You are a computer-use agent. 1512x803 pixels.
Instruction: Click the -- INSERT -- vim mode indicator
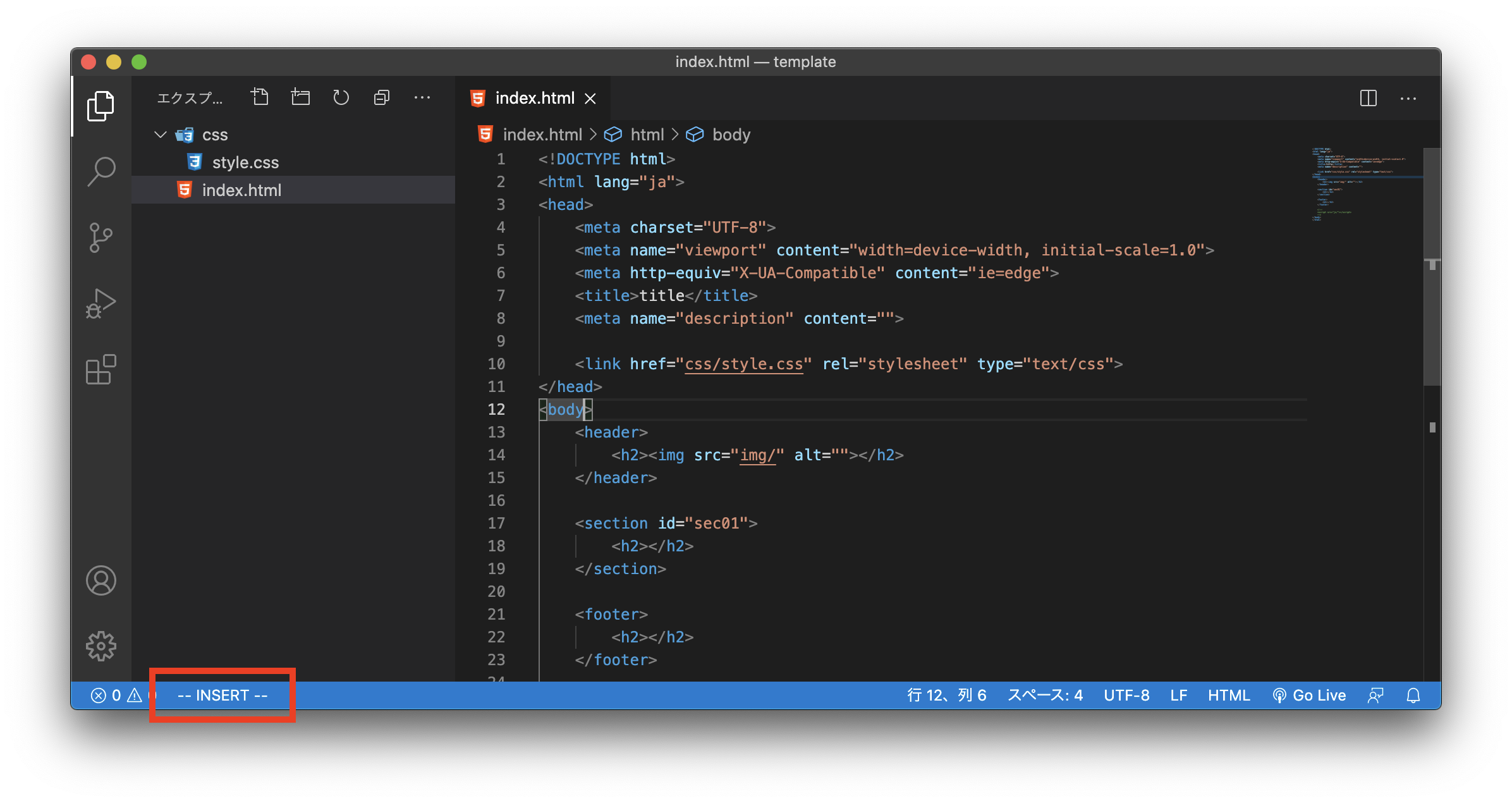coord(223,696)
